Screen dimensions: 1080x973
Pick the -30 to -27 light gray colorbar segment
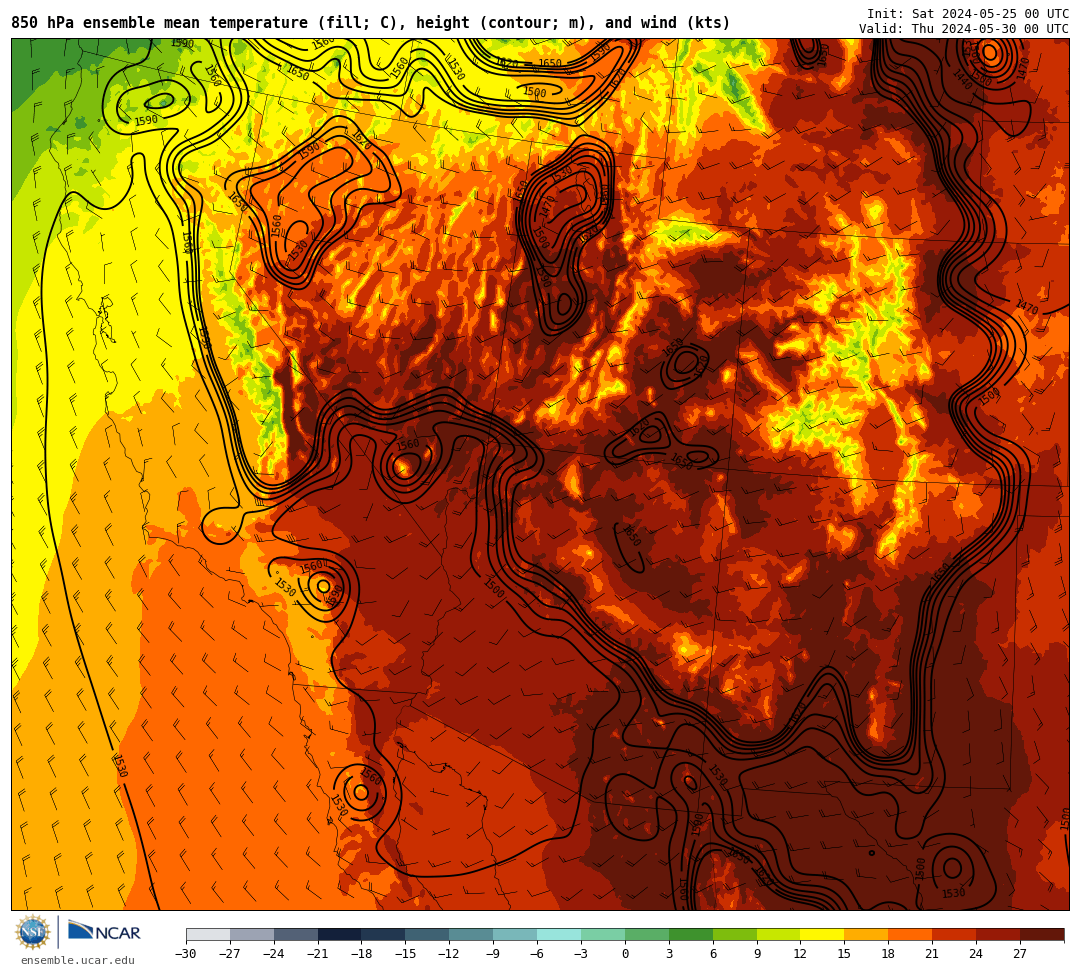(208, 934)
